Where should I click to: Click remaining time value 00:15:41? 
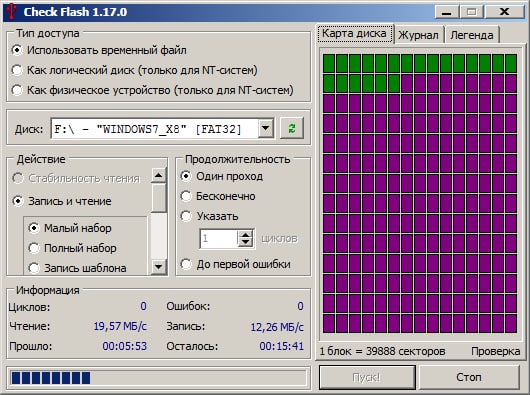pyautogui.click(x=282, y=346)
